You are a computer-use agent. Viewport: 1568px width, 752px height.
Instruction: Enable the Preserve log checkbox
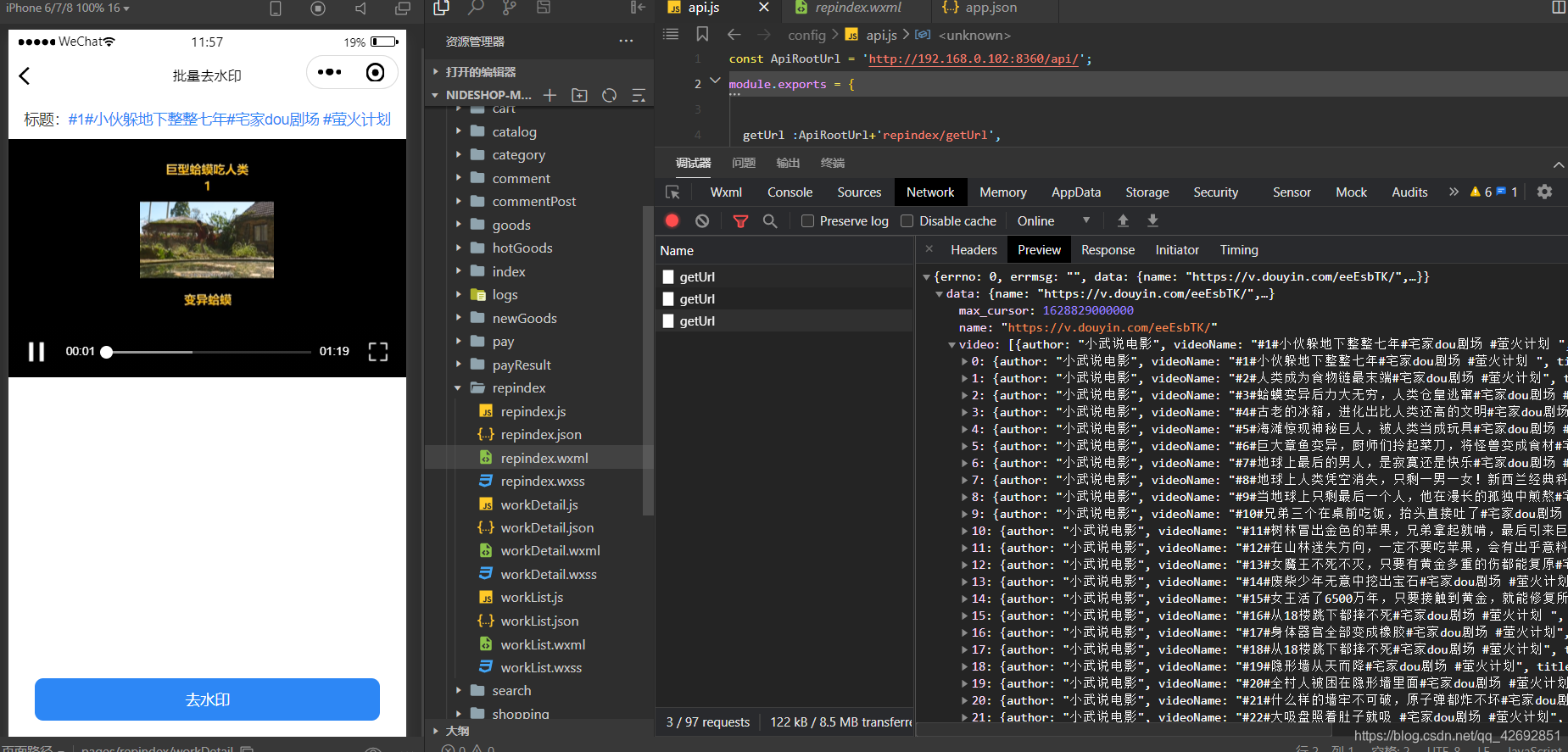coord(807,220)
